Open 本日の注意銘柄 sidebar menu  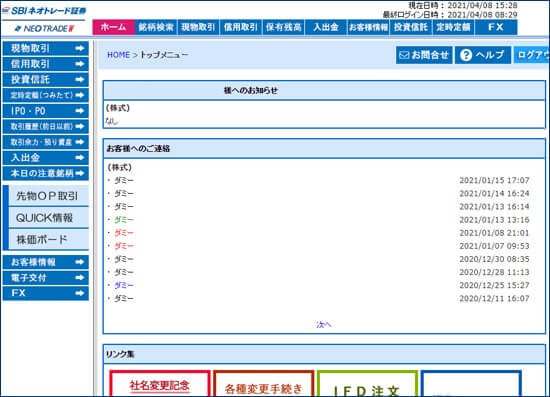click(45, 173)
